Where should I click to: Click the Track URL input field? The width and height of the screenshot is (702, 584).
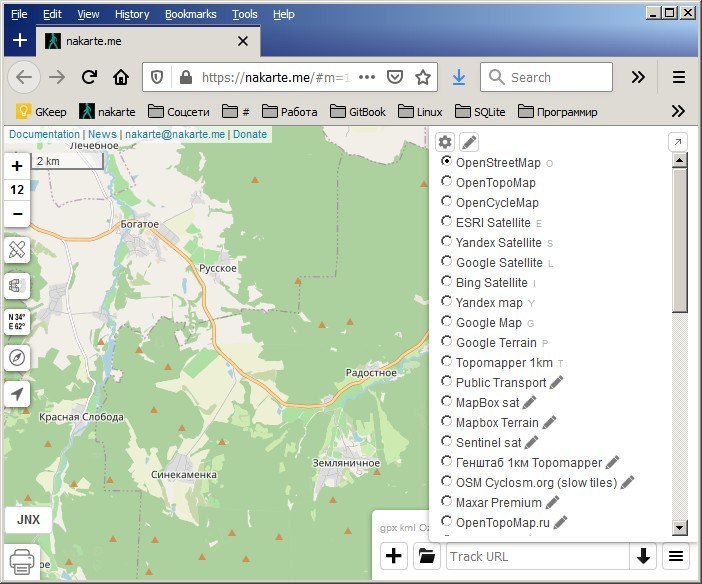[538, 556]
